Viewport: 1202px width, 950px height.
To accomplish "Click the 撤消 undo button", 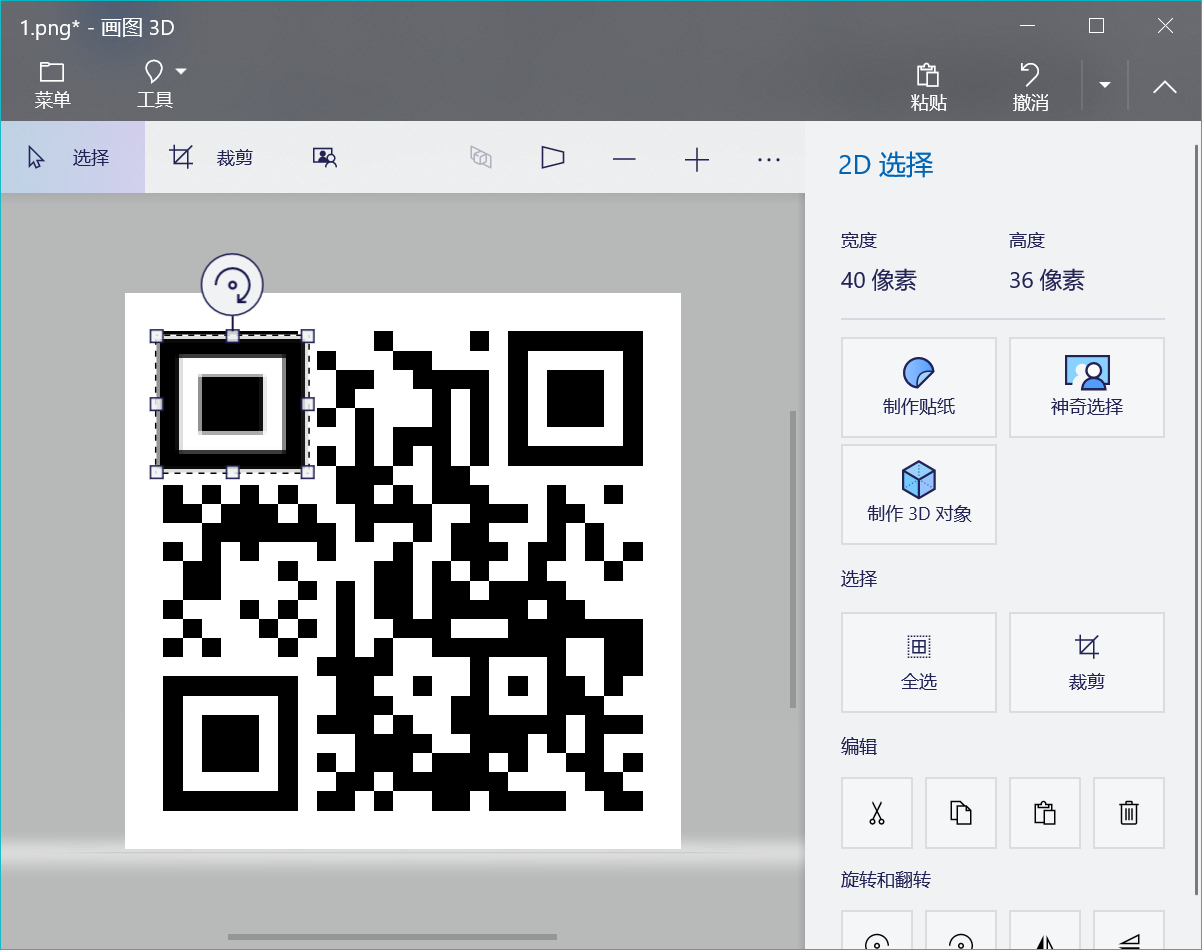I will coord(1030,87).
